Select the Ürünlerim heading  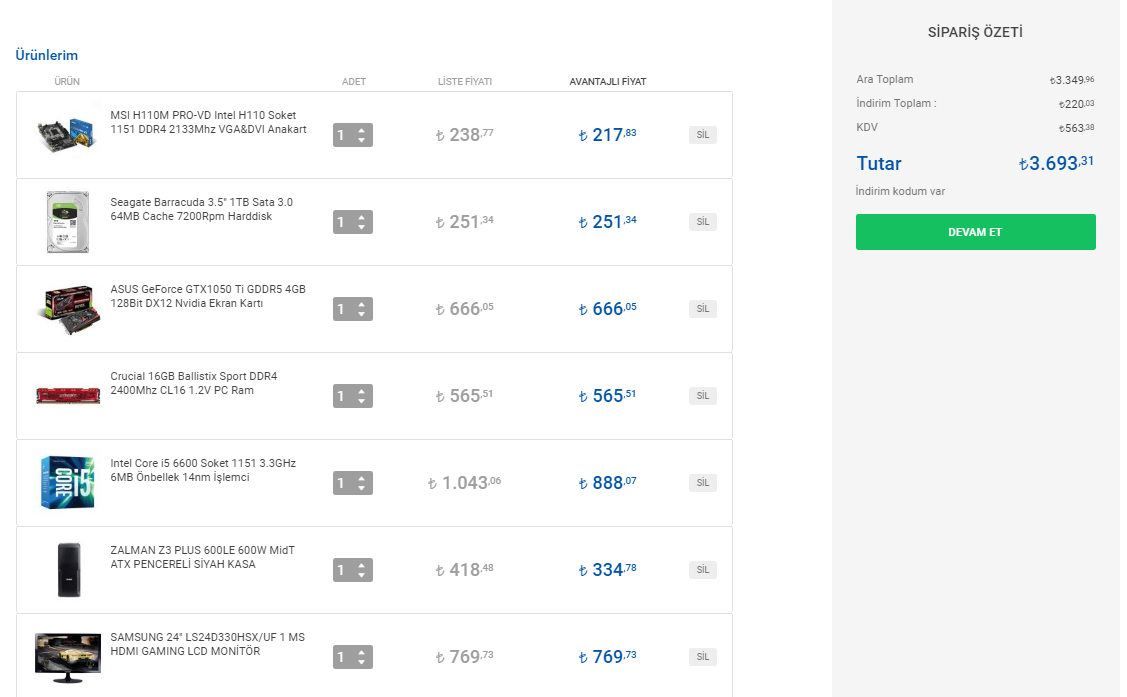point(47,55)
